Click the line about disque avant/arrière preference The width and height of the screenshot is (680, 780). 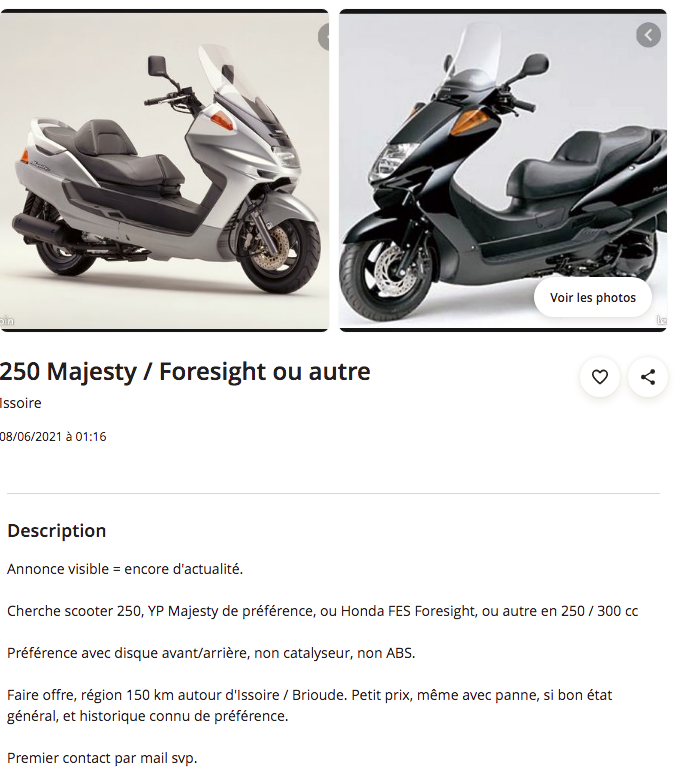[x=211, y=653]
